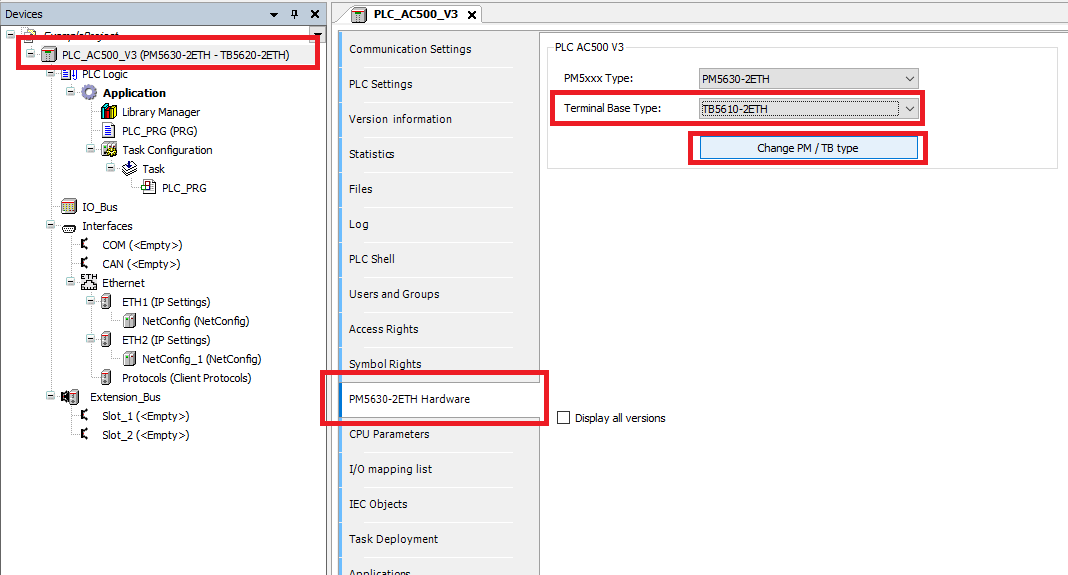
Task: Enable Display all versions checkbox
Action: (x=563, y=418)
